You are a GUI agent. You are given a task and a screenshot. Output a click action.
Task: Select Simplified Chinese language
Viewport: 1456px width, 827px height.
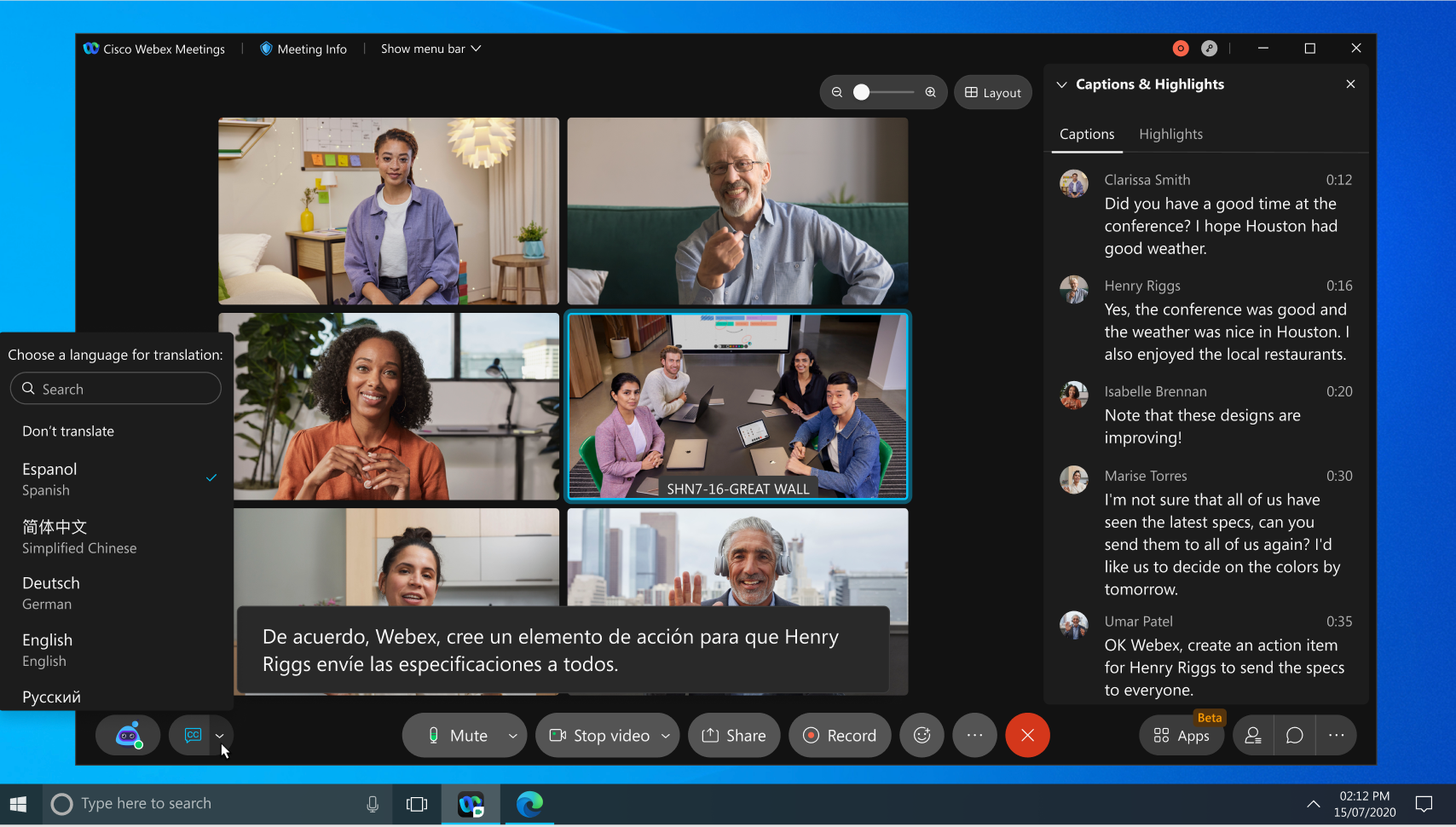coord(116,536)
